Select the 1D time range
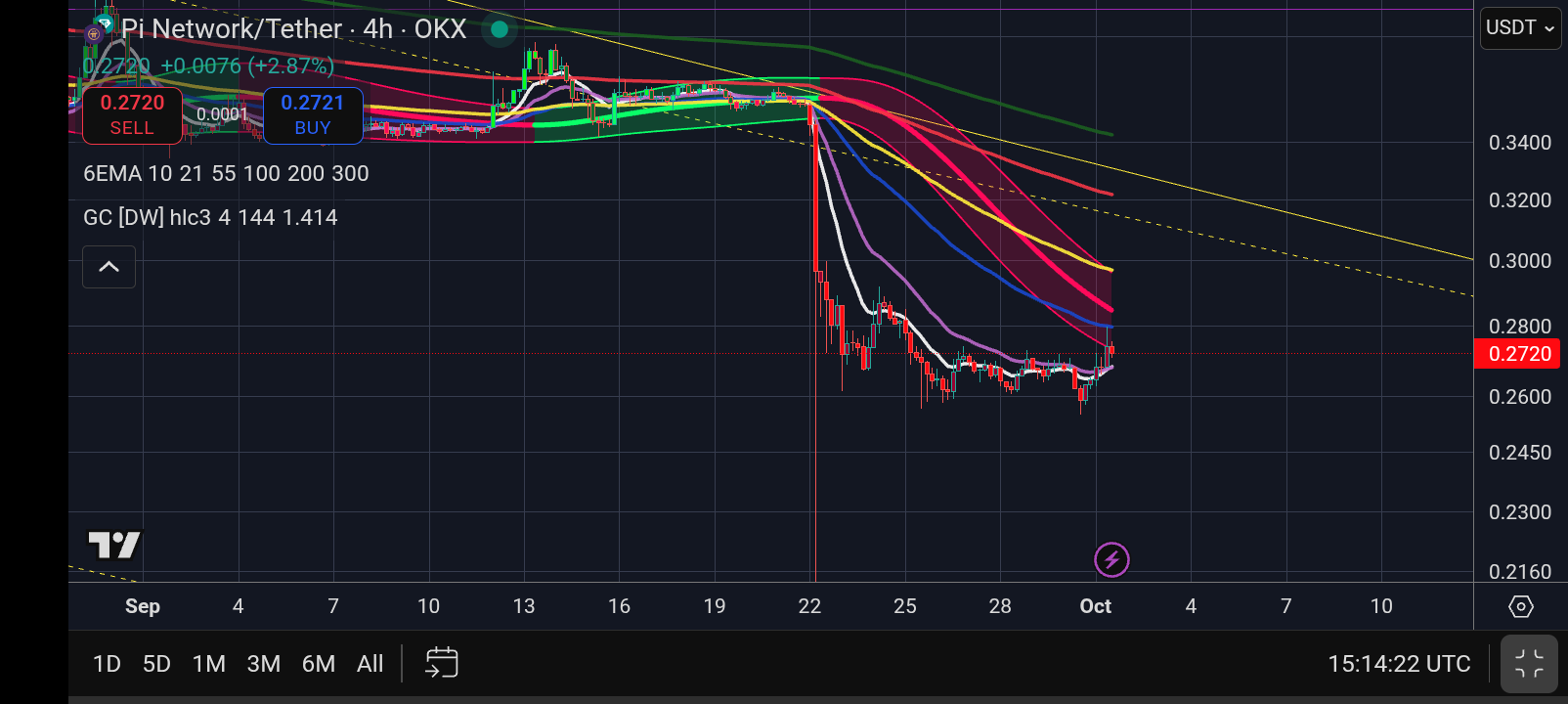This screenshot has height=704, width=1568. pos(107,664)
